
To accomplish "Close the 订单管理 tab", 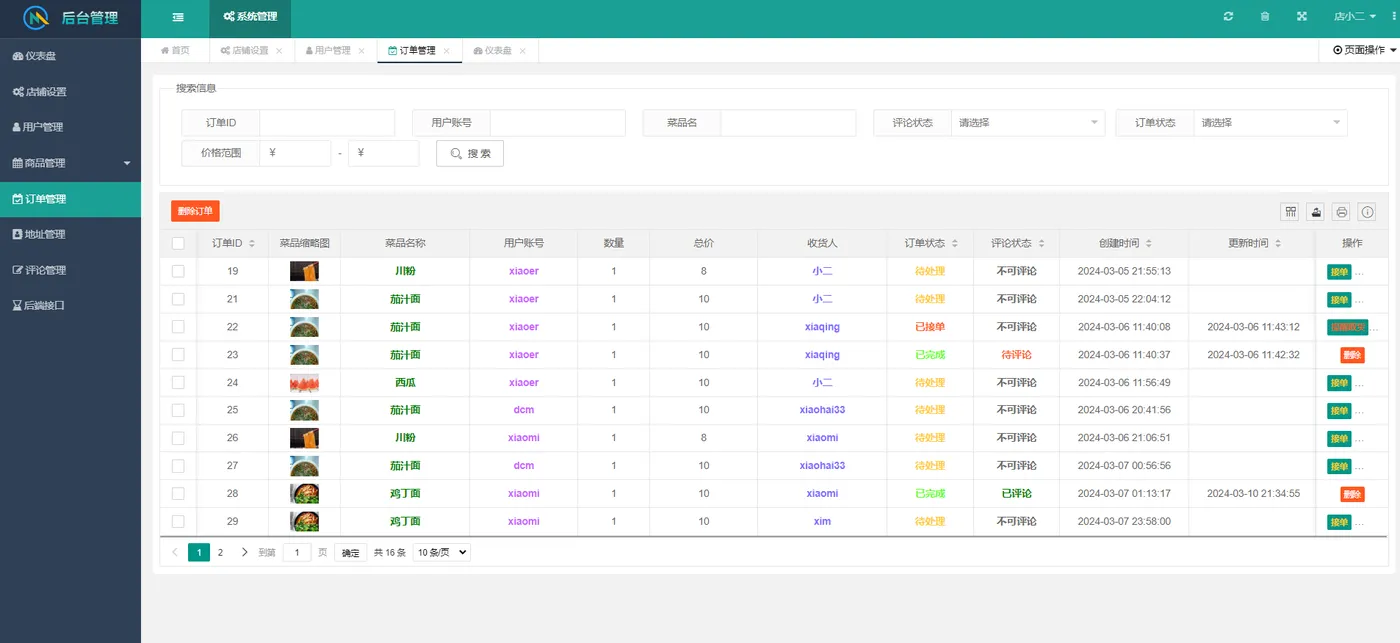I will tap(447, 51).
